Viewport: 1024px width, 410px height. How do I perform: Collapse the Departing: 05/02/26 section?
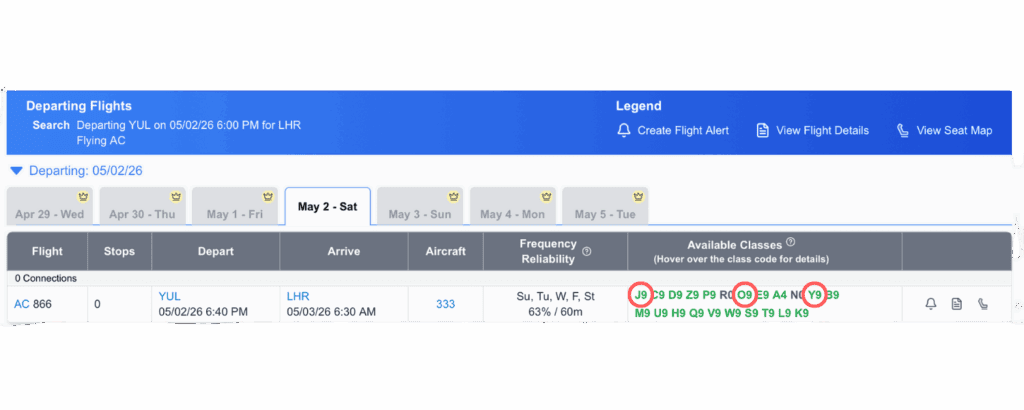tap(16, 171)
